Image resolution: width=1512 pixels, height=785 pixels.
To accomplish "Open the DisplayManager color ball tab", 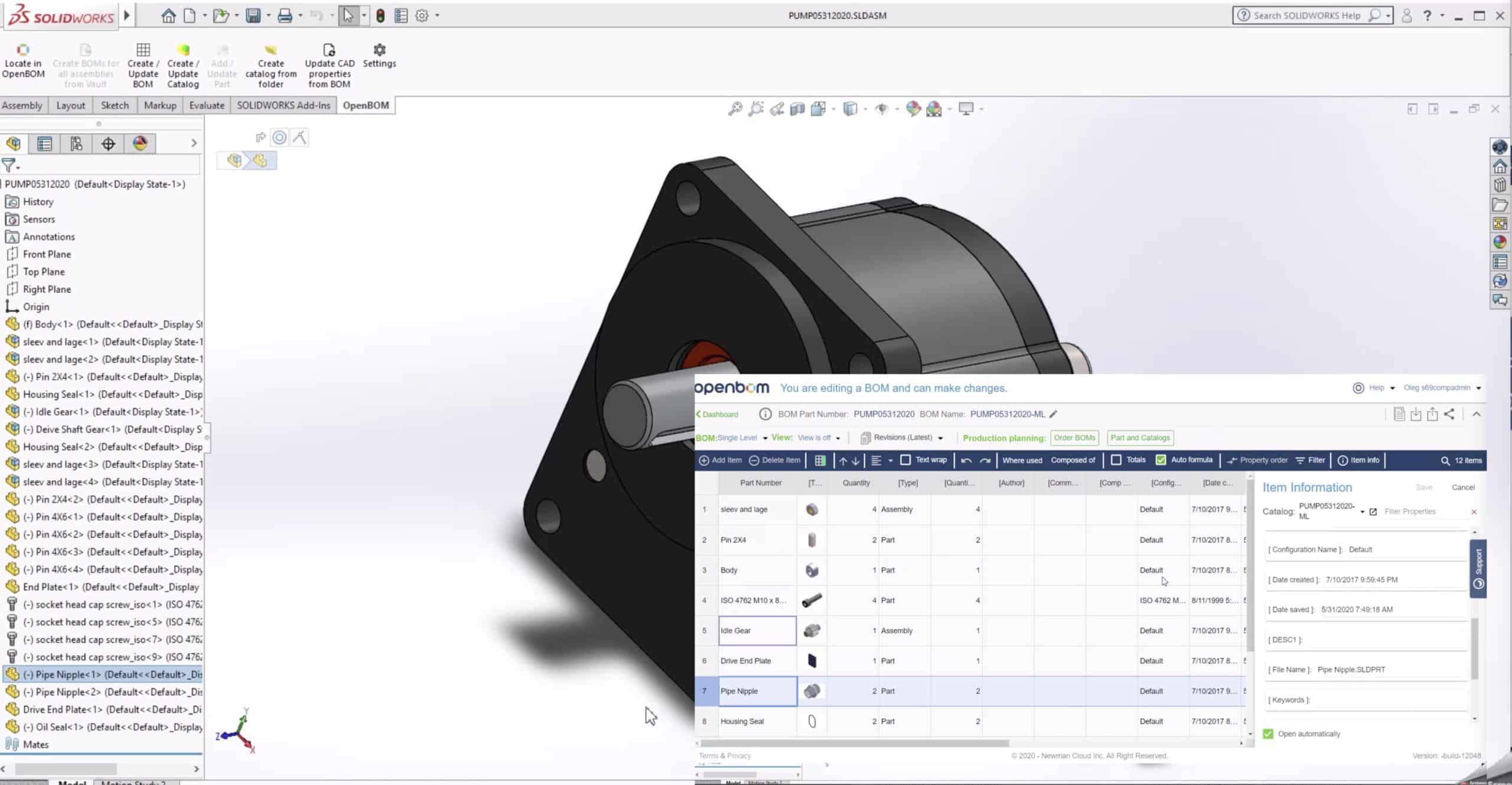I will [140, 143].
